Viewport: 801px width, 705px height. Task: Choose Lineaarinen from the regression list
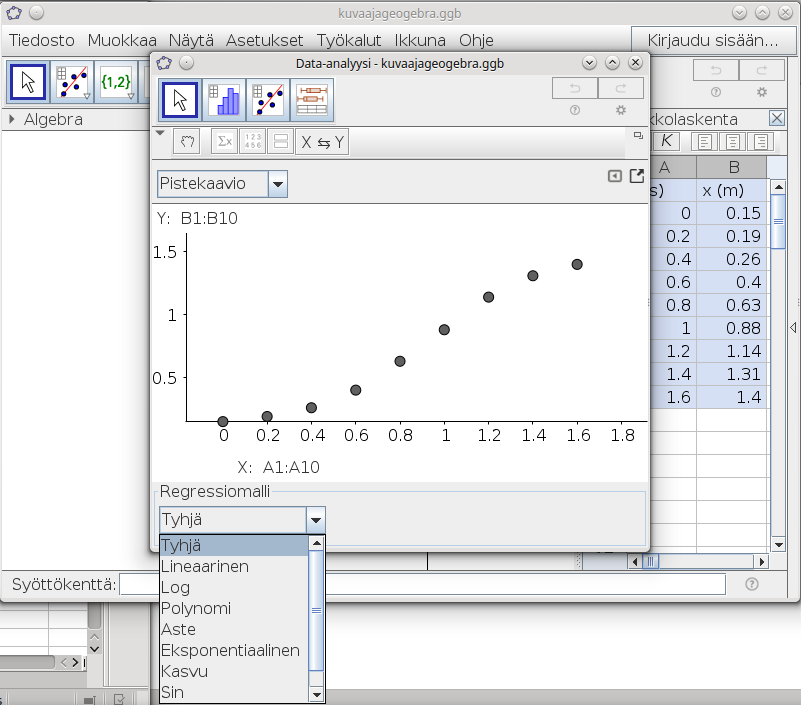tap(205, 567)
